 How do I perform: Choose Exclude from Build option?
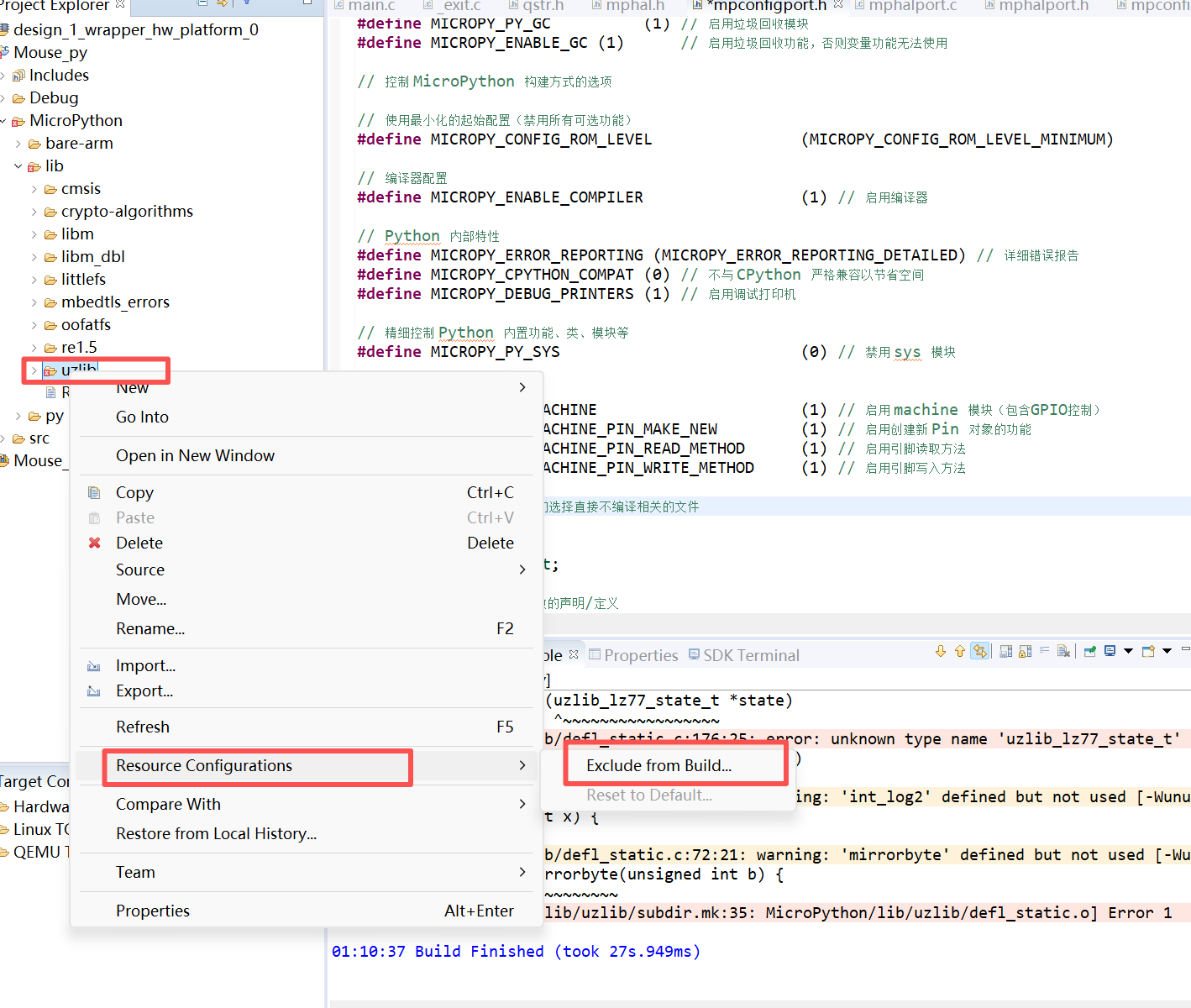pyautogui.click(x=658, y=765)
